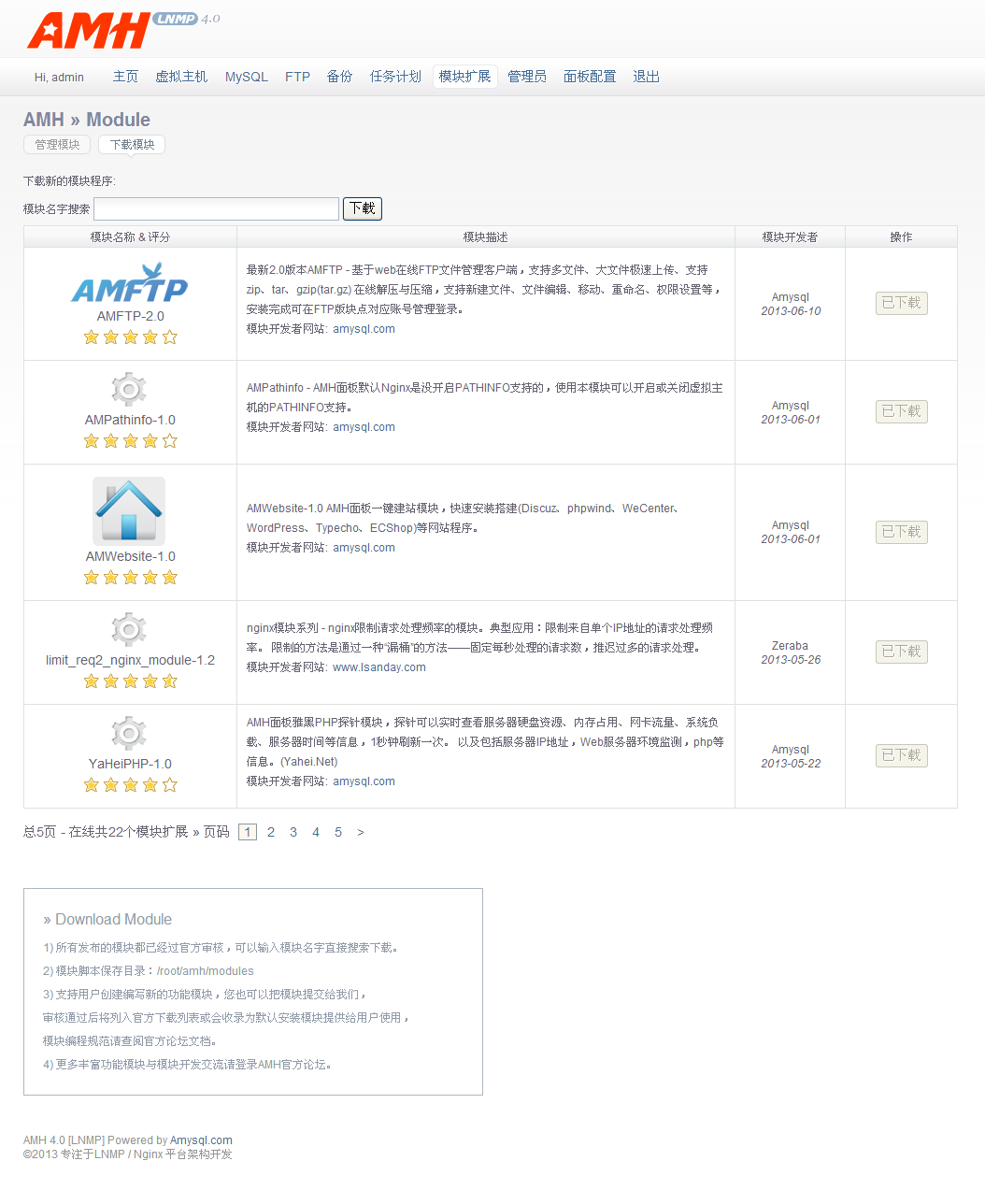Focus the module name search field

216,208
